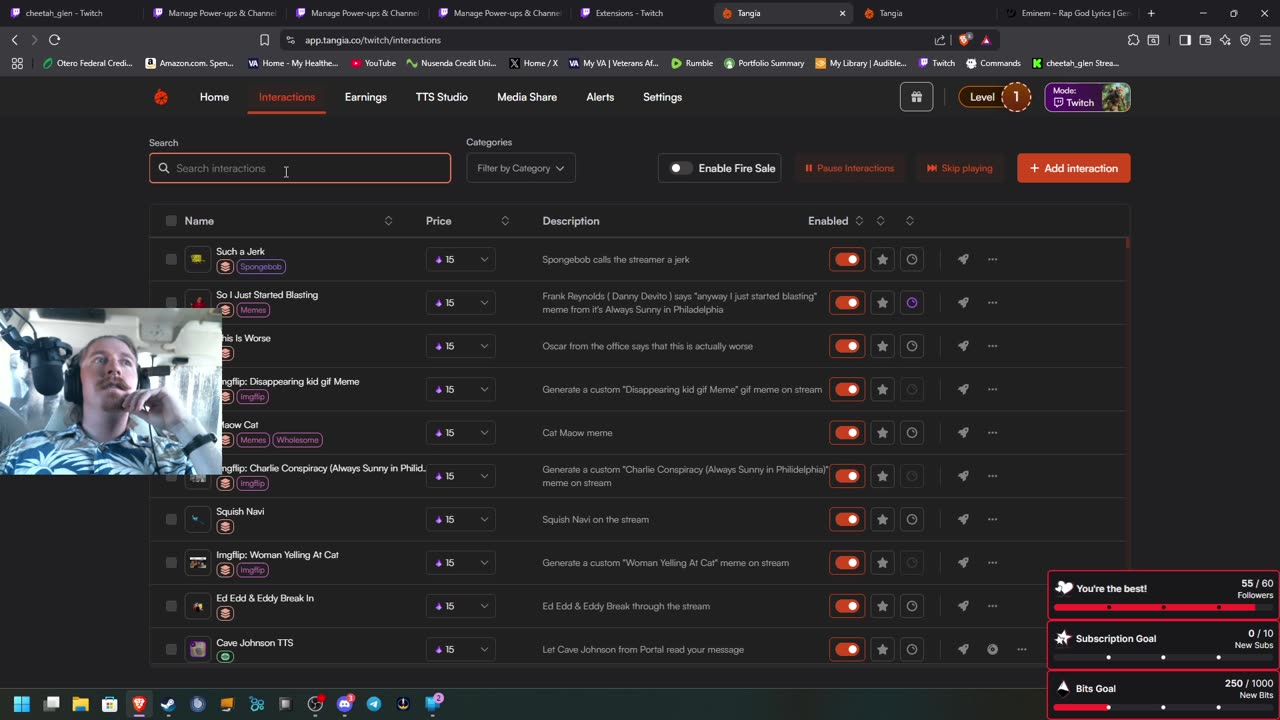1280x720 pixels.
Task: Open clock icon for Ed Edd & Eddy row
Action: [912, 606]
